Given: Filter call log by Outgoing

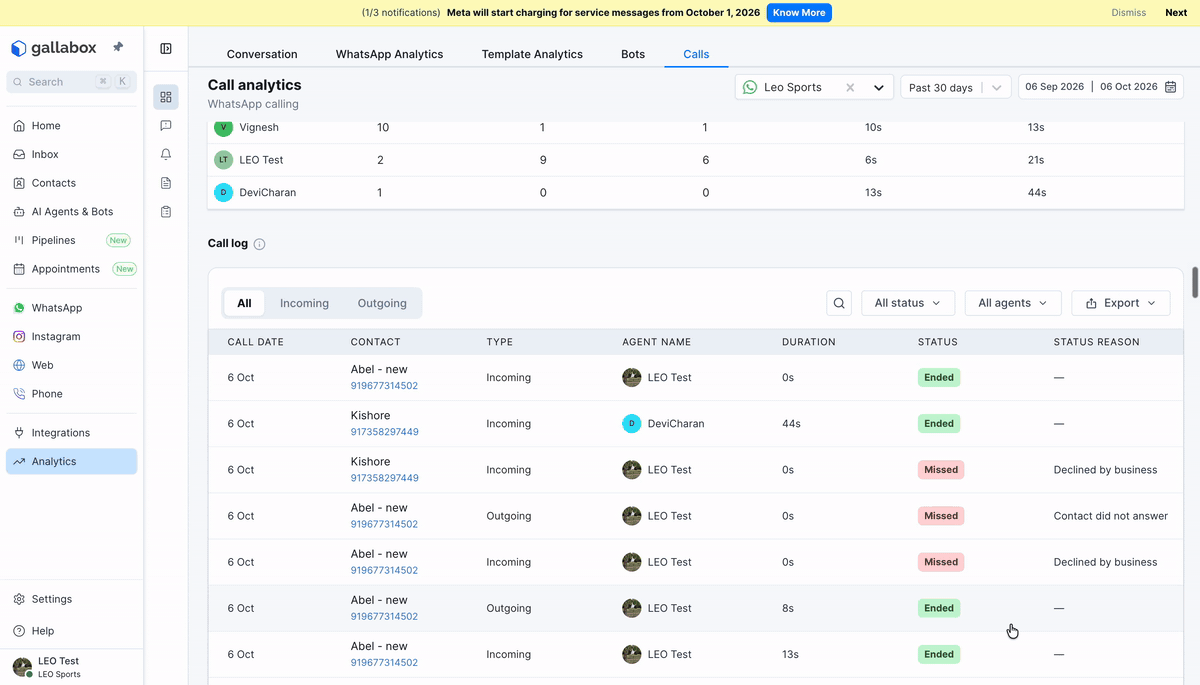Looking at the screenshot, I should tap(382, 303).
